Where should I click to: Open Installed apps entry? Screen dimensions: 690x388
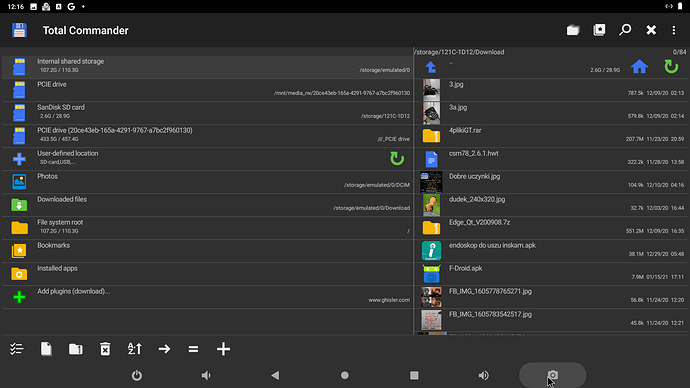[x=207, y=274]
